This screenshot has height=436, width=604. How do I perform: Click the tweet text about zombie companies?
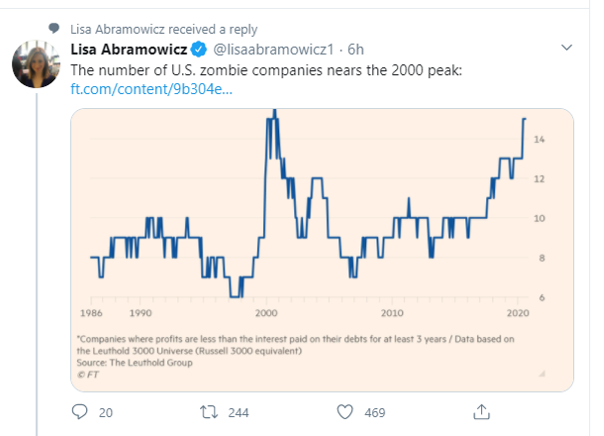(263, 70)
